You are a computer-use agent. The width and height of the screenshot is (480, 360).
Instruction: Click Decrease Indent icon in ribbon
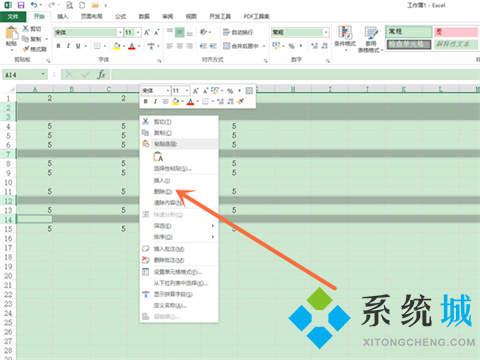coord(203,46)
